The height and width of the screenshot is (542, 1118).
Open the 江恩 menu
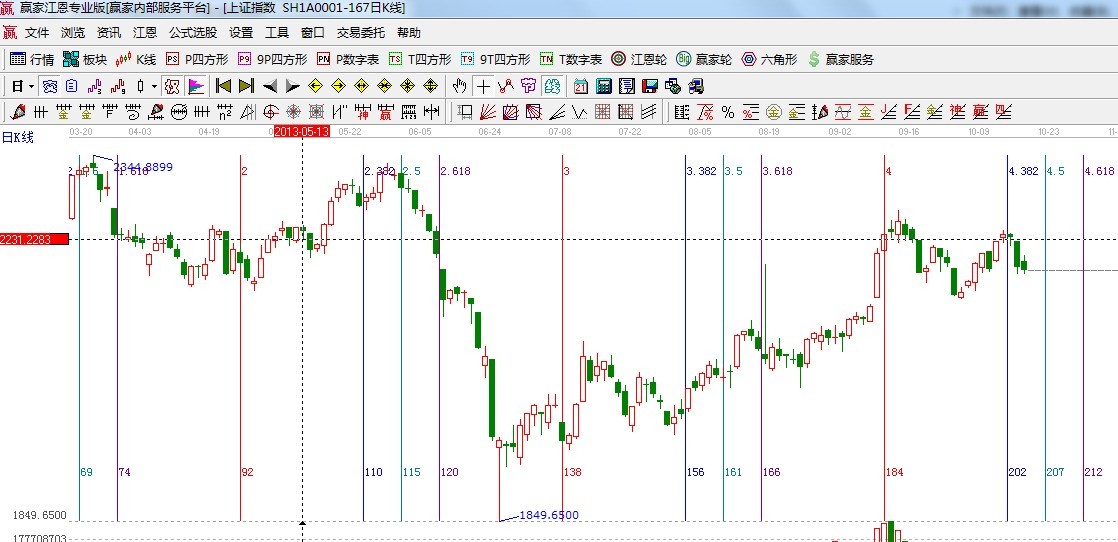145,33
